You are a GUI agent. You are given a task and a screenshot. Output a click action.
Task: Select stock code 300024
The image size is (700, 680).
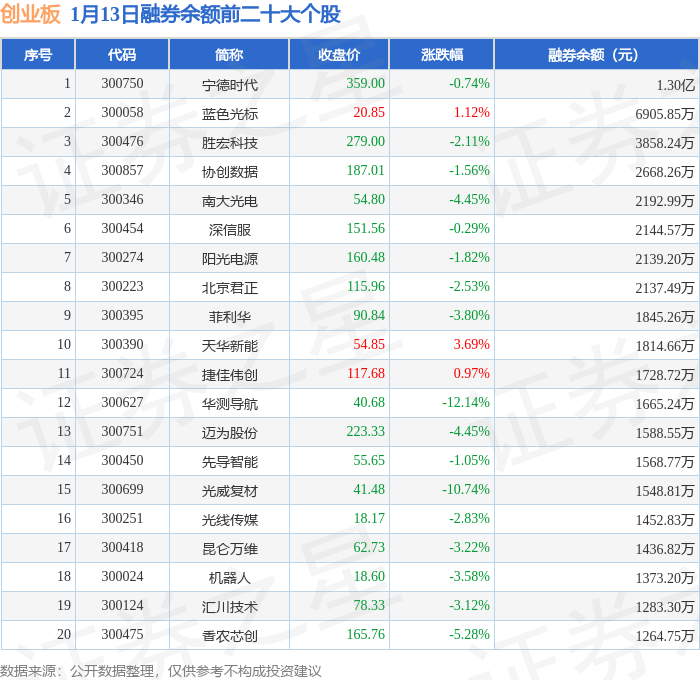[122, 577]
